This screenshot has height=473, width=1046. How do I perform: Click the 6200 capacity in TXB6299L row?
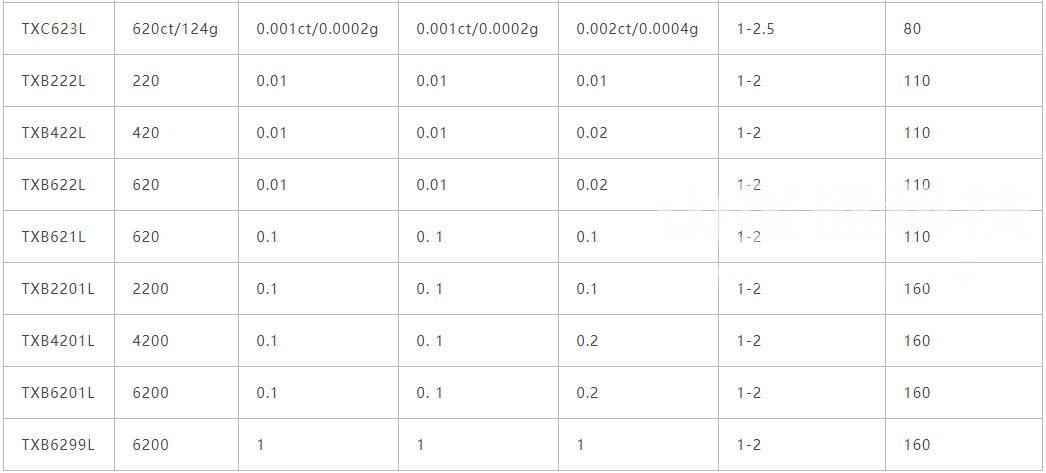pyautogui.click(x=150, y=445)
